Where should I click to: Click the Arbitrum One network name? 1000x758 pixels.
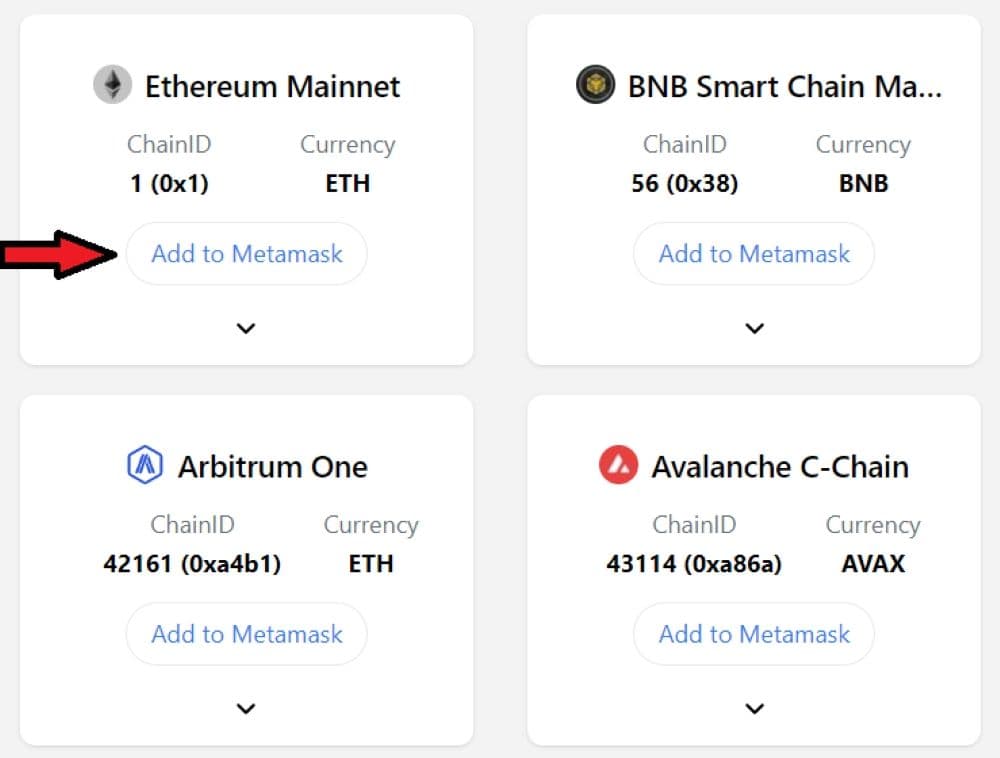point(272,467)
